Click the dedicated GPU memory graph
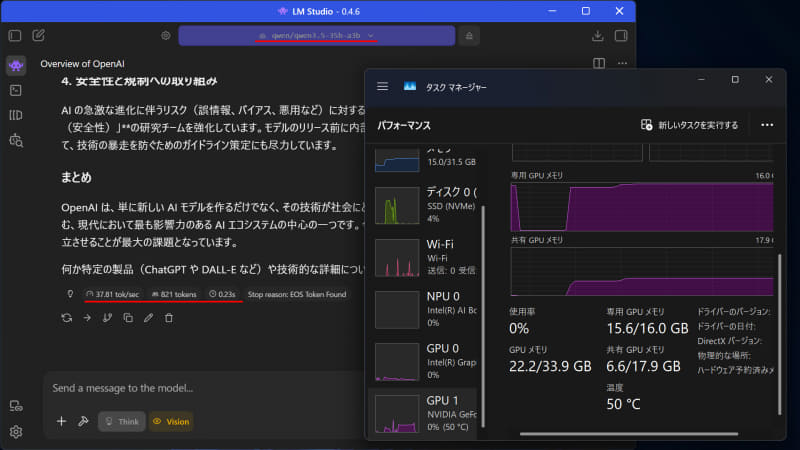The image size is (800, 450). (x=642, y=207)
